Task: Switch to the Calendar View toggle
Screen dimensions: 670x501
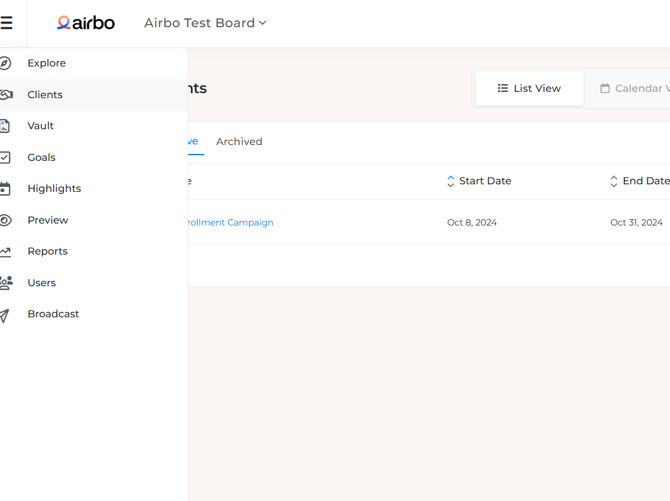Action: [x=634, y=89]
